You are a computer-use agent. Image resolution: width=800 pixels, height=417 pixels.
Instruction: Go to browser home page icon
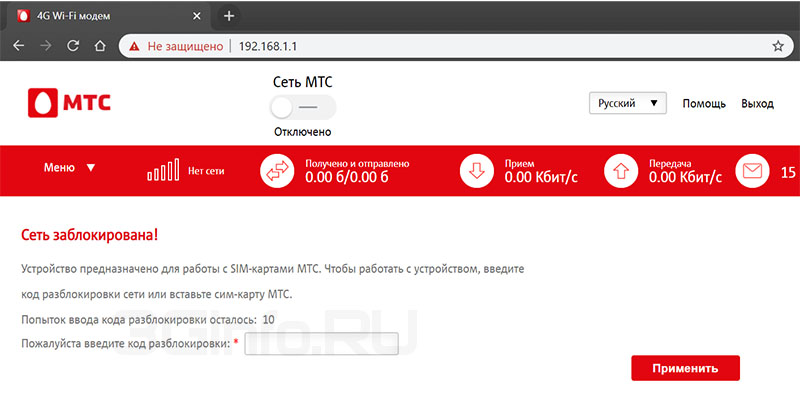click(x=100, y=46)
